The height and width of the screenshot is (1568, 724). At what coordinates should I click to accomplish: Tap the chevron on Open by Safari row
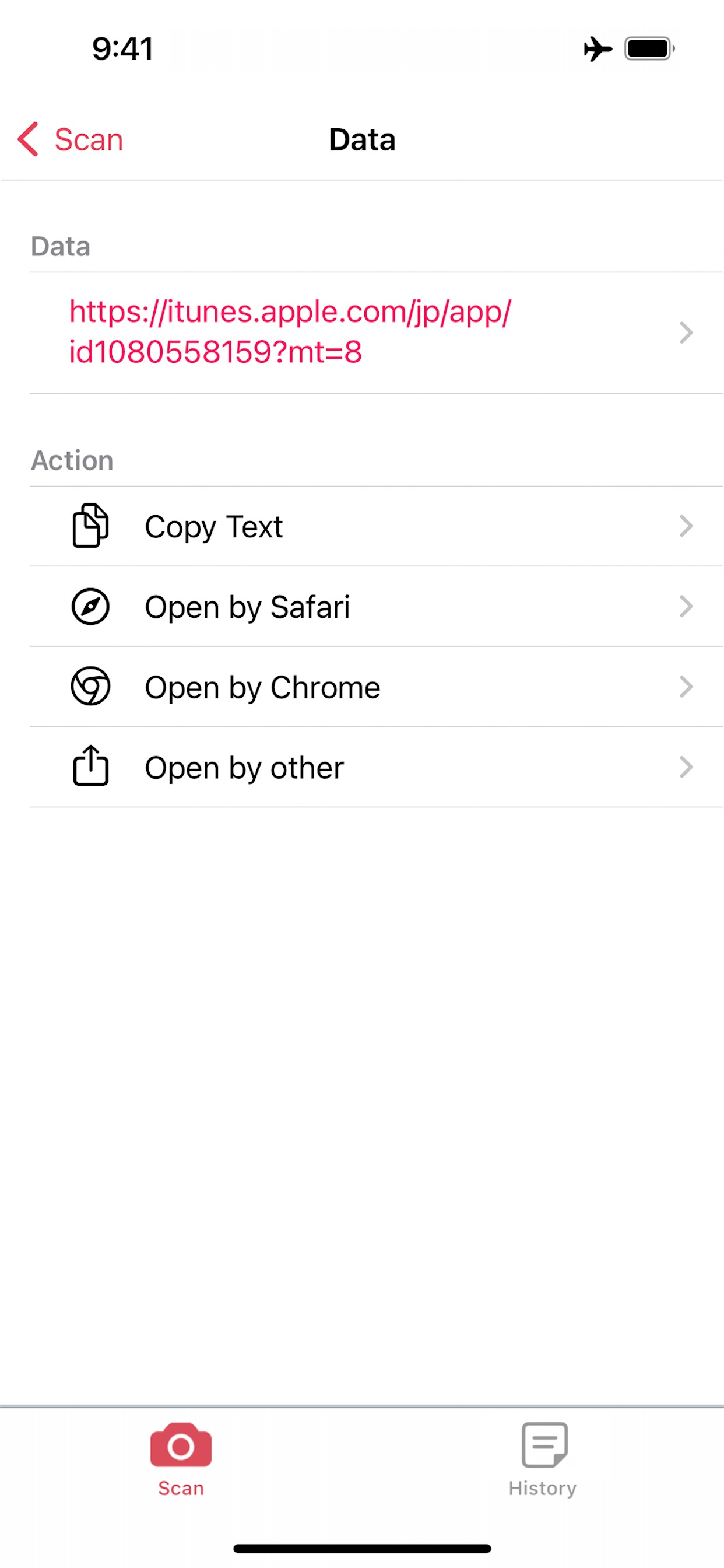(x=686, y=606)
